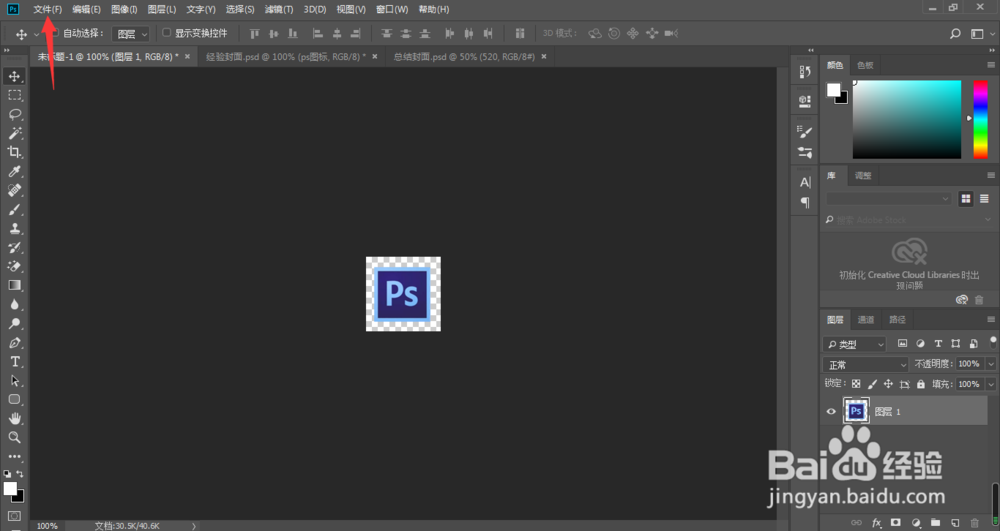
Task: Open the fill 填充 slider arrow
Action: [990, 384]
